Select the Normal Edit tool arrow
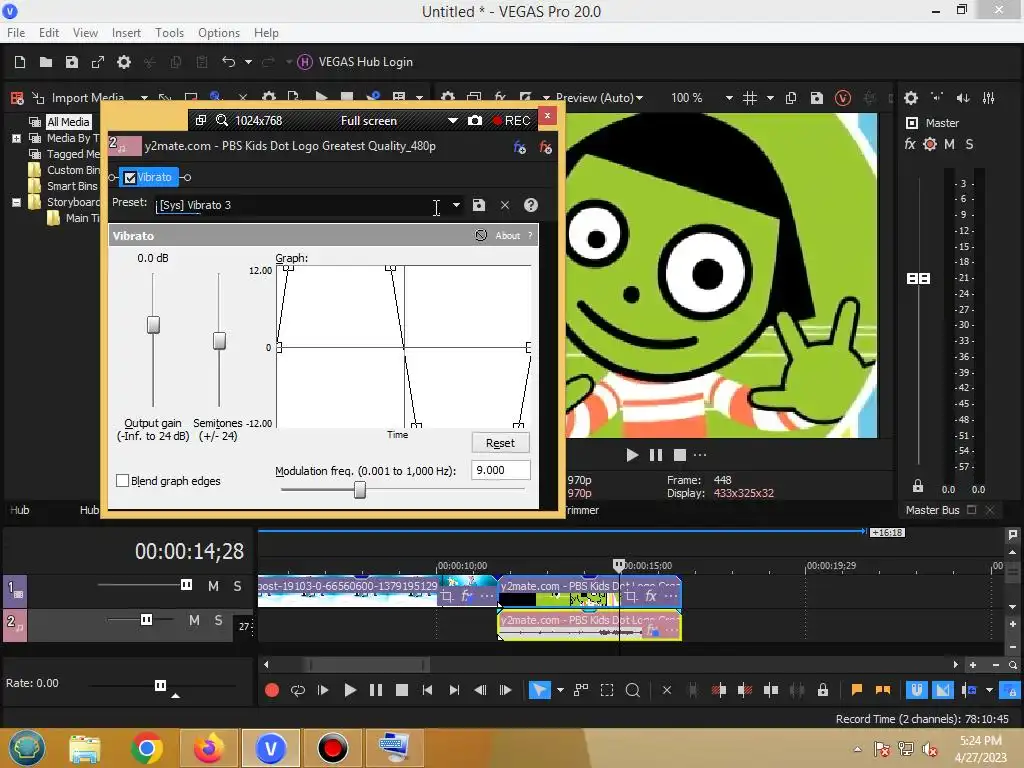1024x768 pixels. coord(539,690)
